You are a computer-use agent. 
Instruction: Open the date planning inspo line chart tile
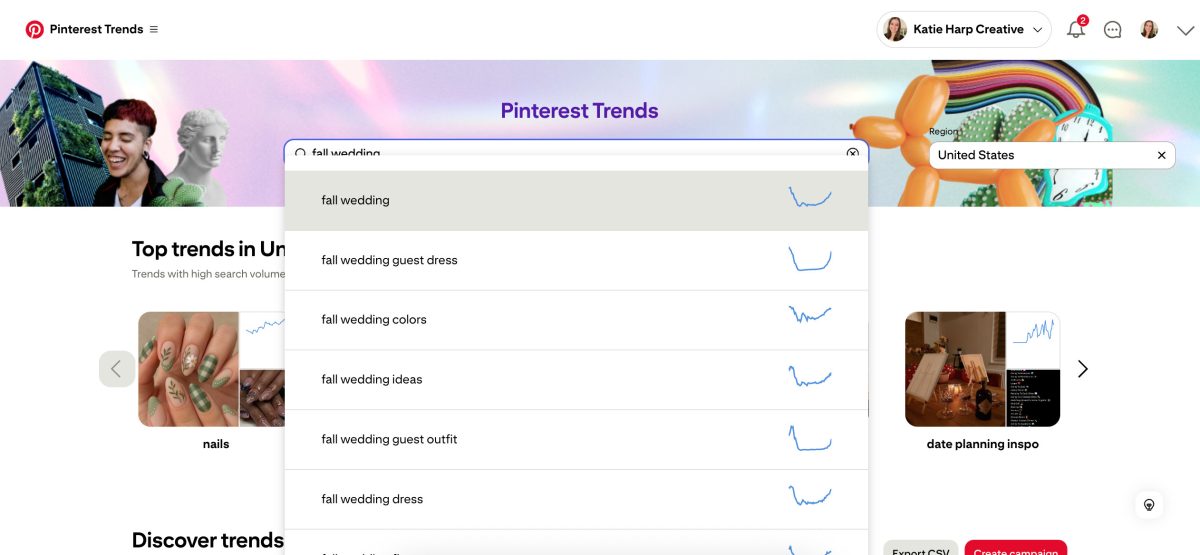click(x=1033, y=339)
